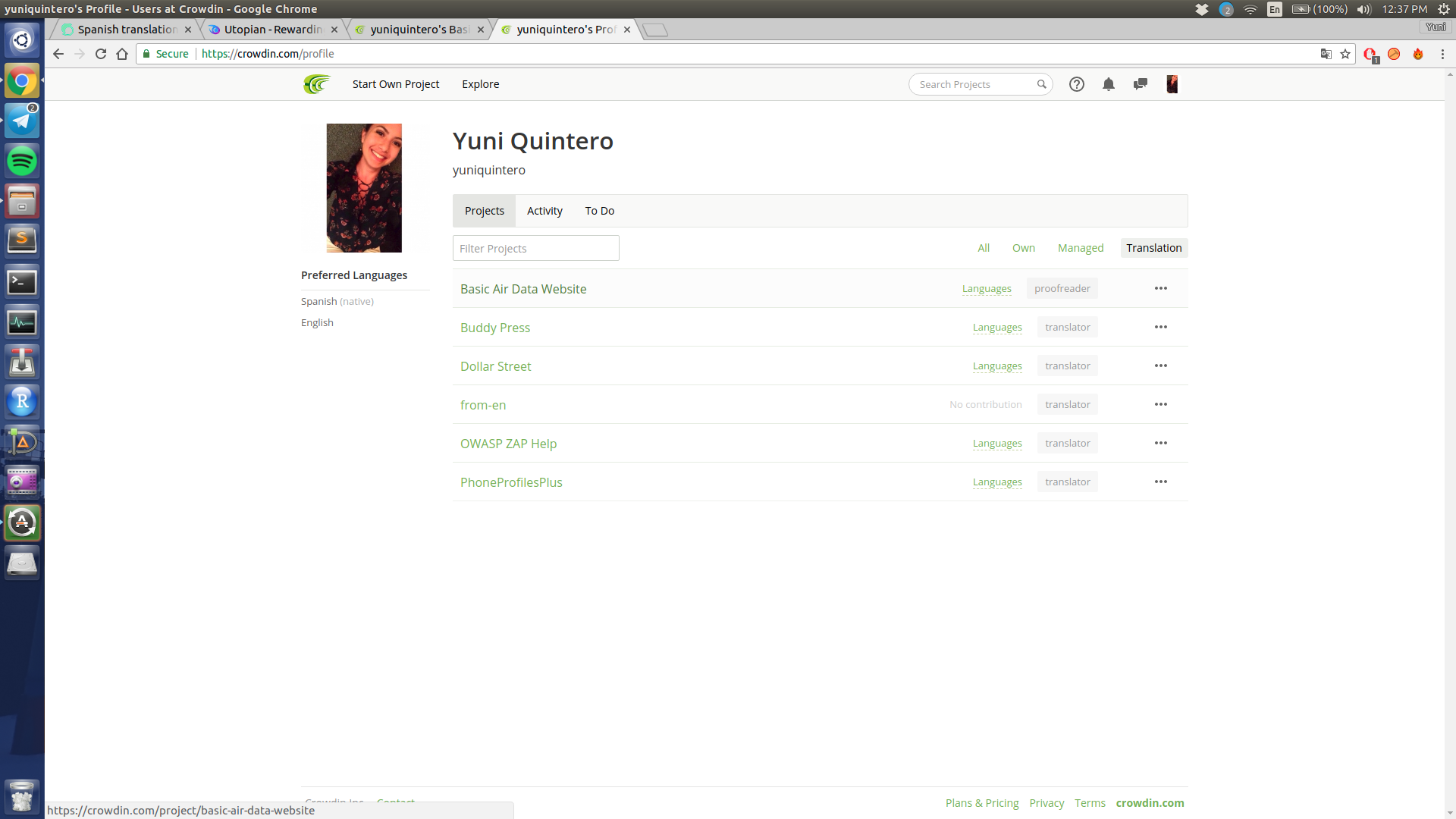Click browser back arrow
The image size is (1456, 819).
coord(58,54)
